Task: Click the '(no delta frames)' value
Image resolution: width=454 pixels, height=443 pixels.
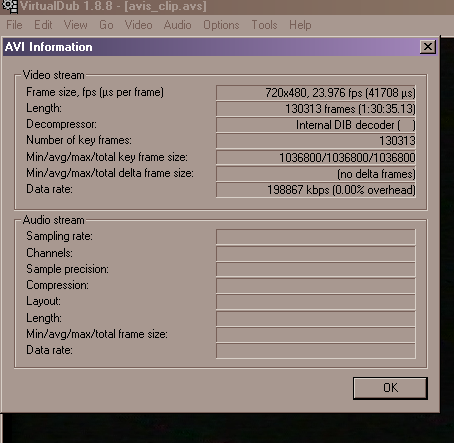Action: point(316,174)
